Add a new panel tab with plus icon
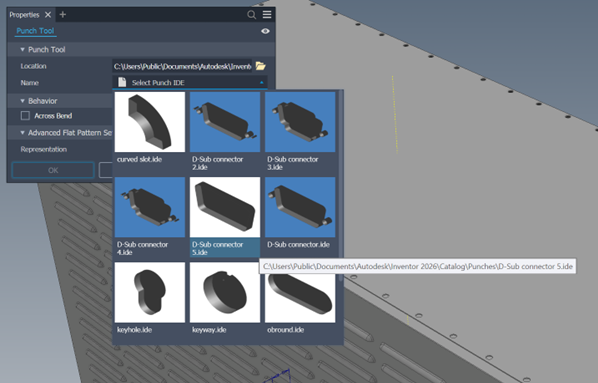The height and width of the screenshot is (383, 598). coord(63,14)
